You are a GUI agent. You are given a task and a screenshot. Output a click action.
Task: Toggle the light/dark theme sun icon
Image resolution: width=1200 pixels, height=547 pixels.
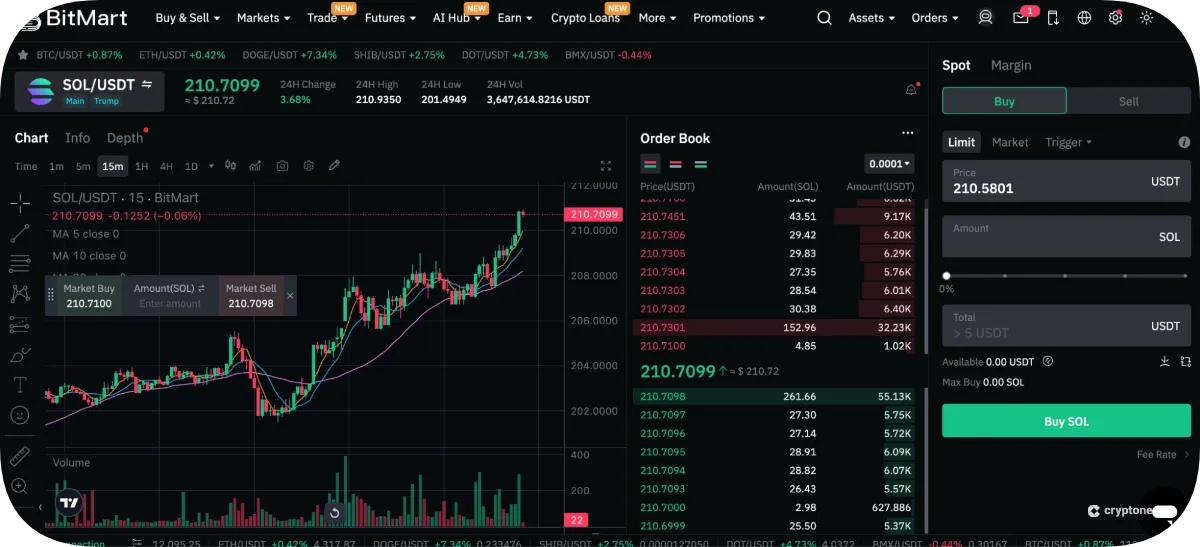click(1146, 18)
